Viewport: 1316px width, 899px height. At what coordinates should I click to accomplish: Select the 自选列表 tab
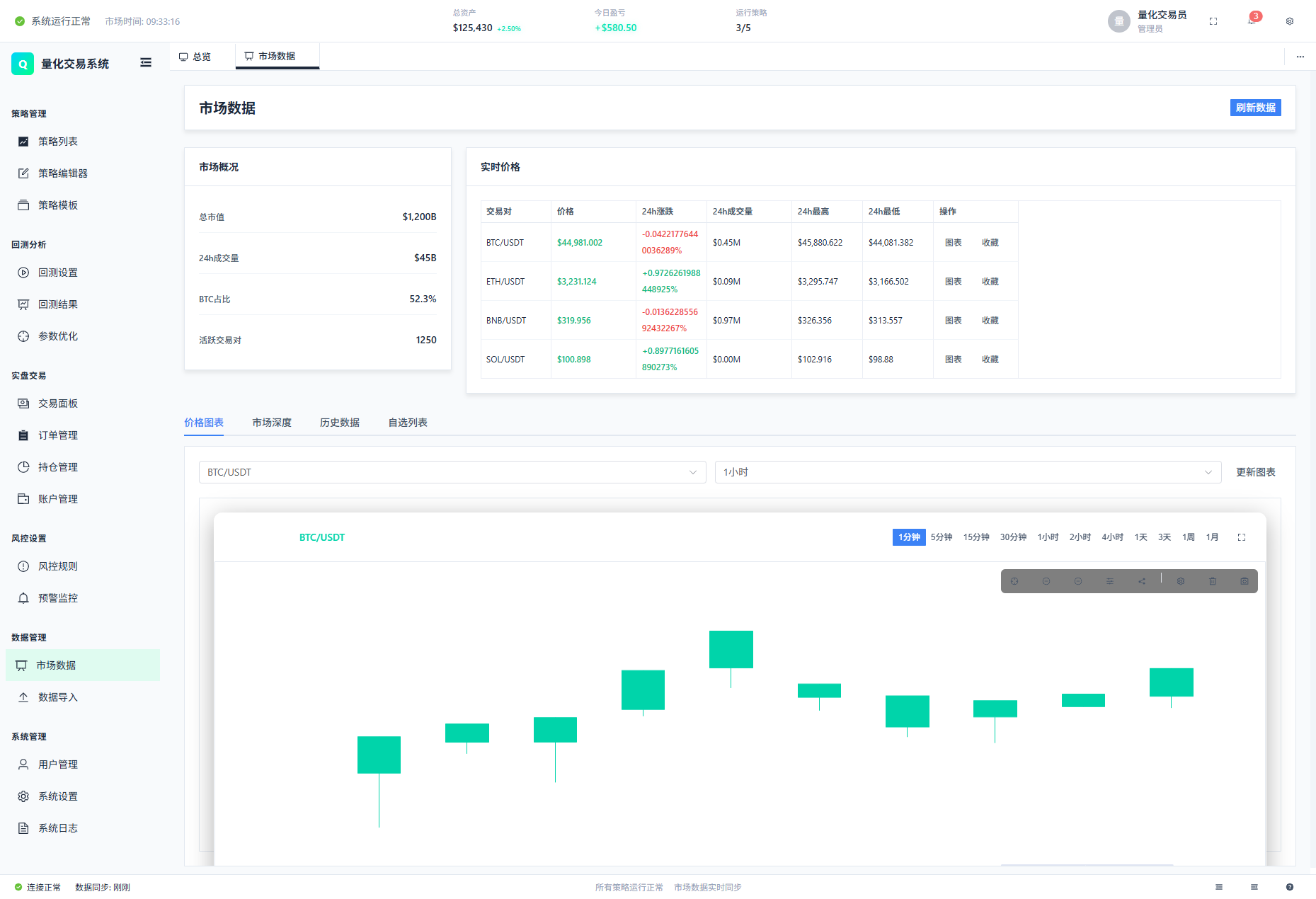click(408, 423)
